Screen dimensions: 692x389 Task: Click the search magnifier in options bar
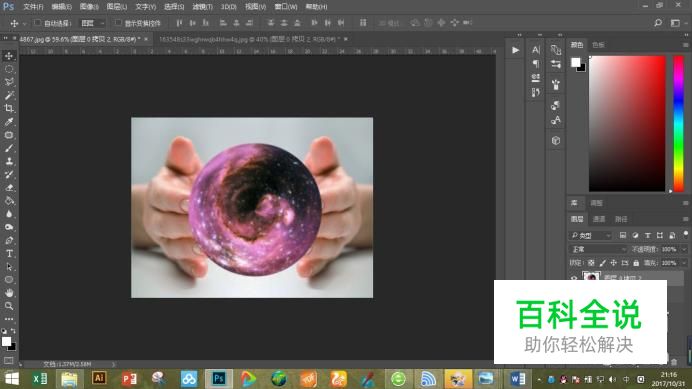coord(658,23)
